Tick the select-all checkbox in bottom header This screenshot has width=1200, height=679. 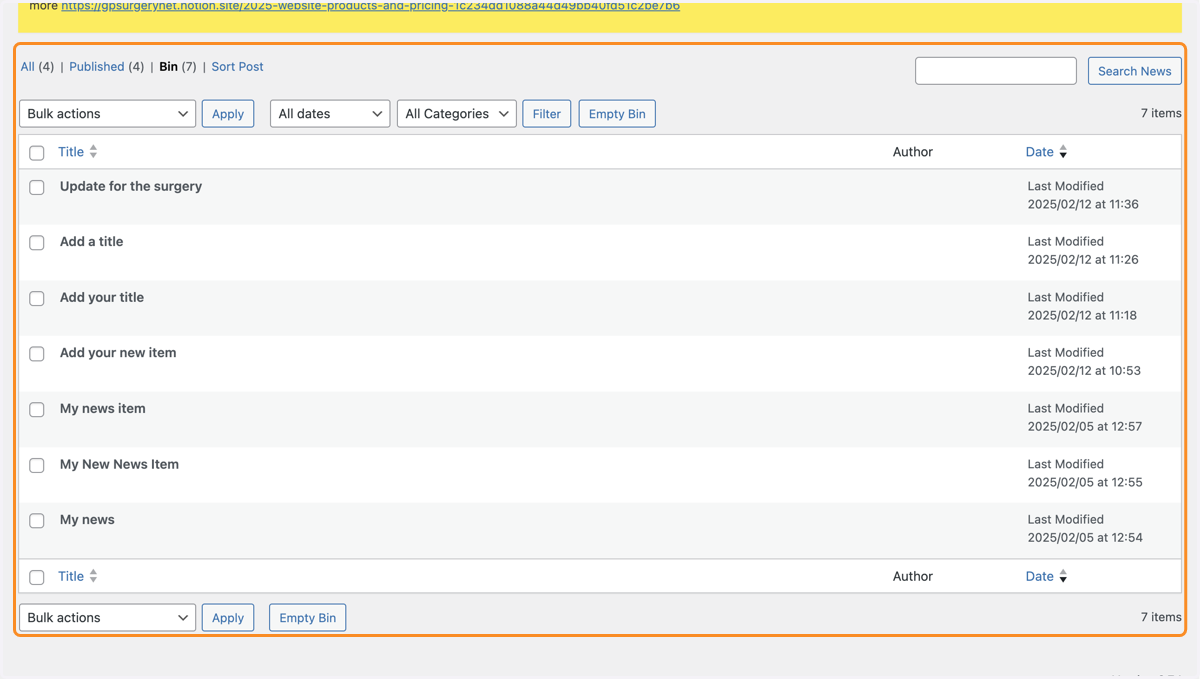point(37,577)
